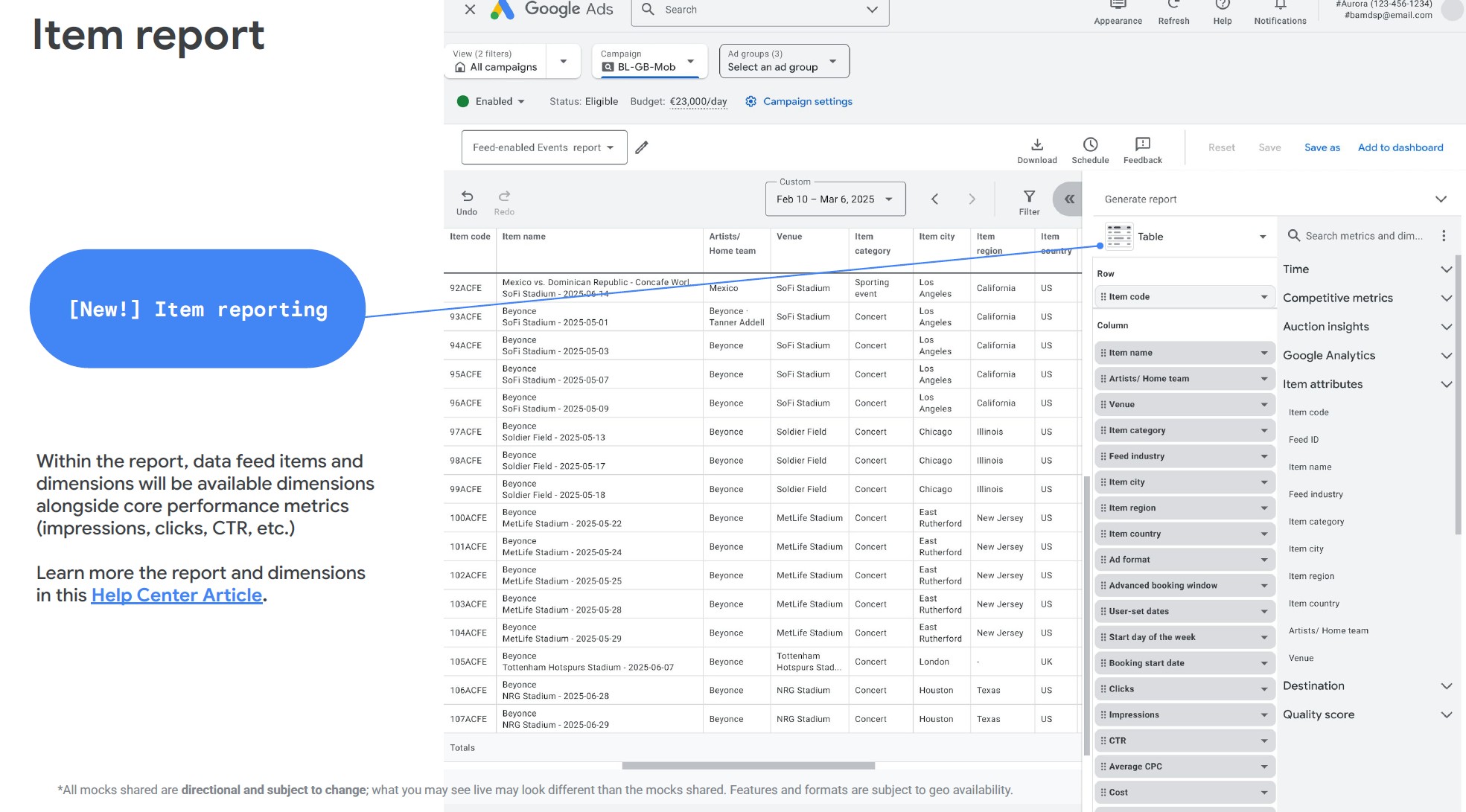Screen dimensions: 1466x812
Task: Click the Save as button
Action: 1322,147
